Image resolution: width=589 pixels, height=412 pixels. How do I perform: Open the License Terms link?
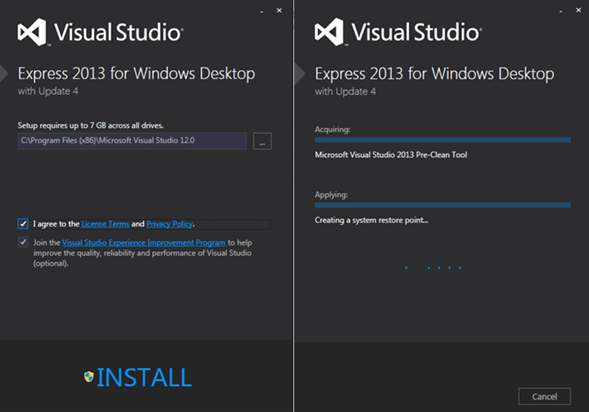(x=105, y=224)
